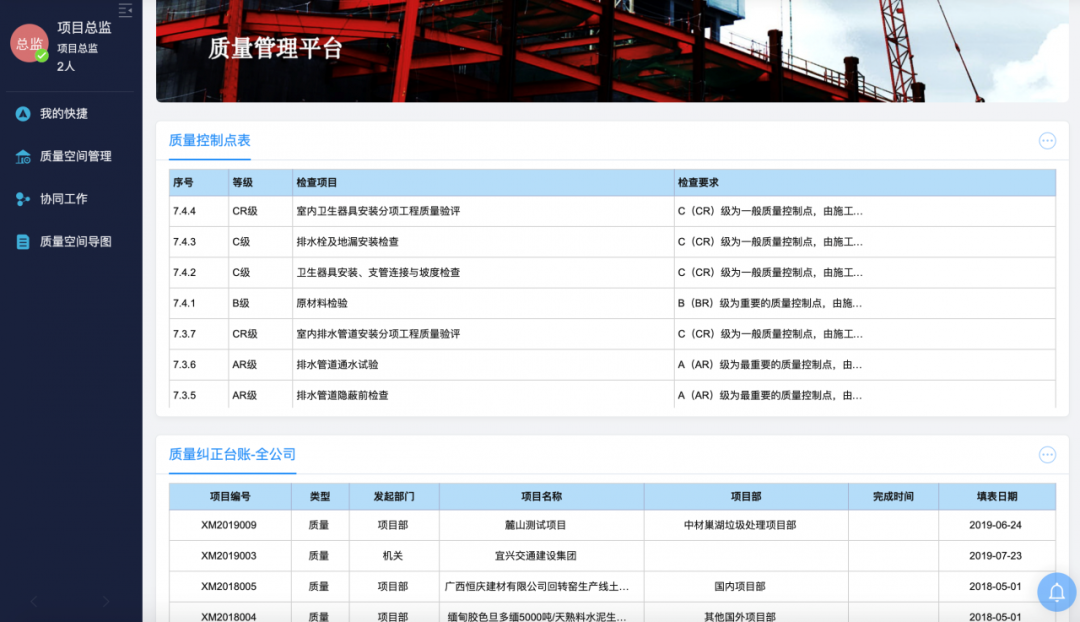Click the 项目编号 column header
The height and width of the screenshot is (622, 1080).
[230, 497]
